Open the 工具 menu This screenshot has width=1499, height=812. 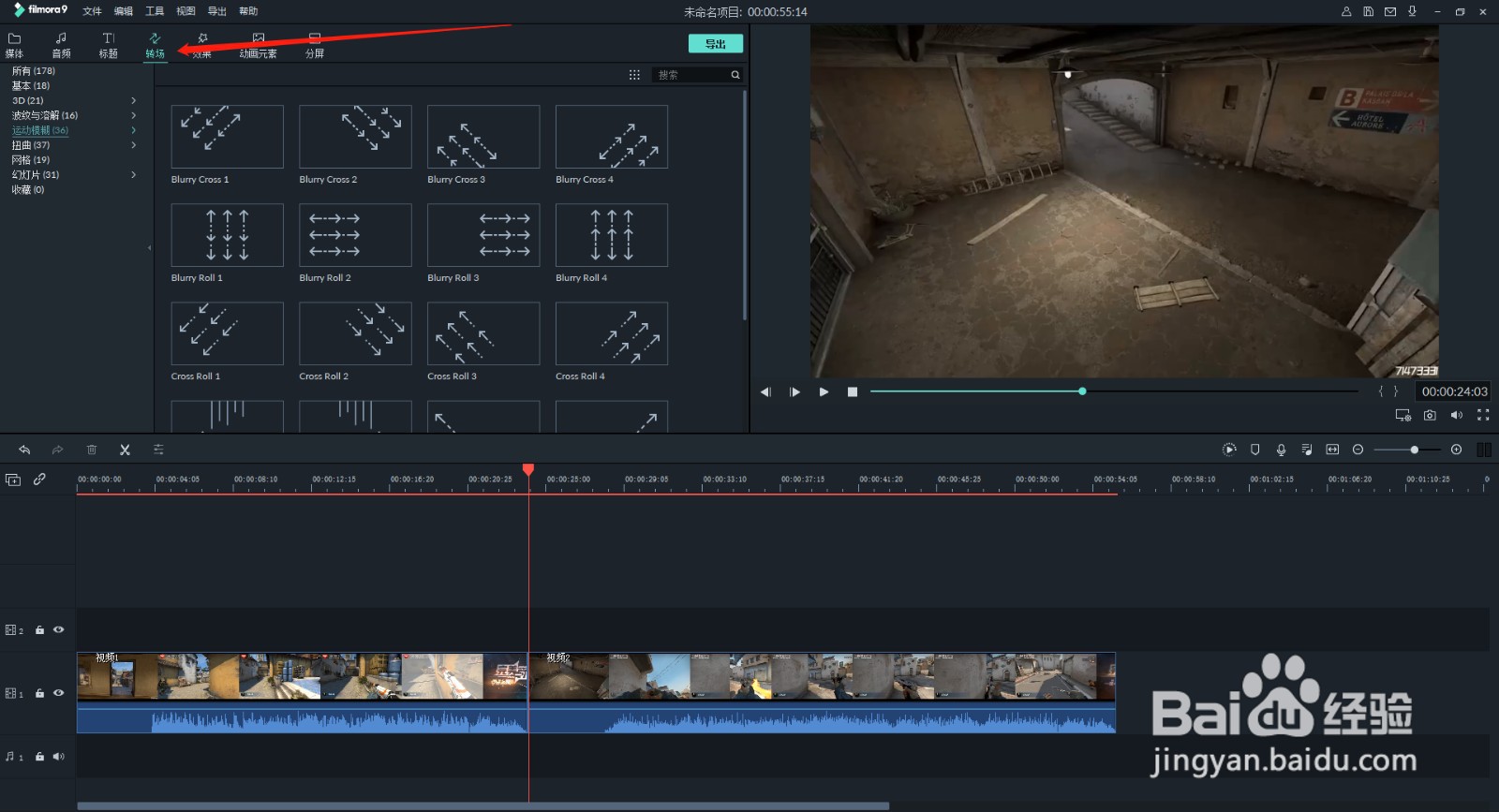pos(155,11)
